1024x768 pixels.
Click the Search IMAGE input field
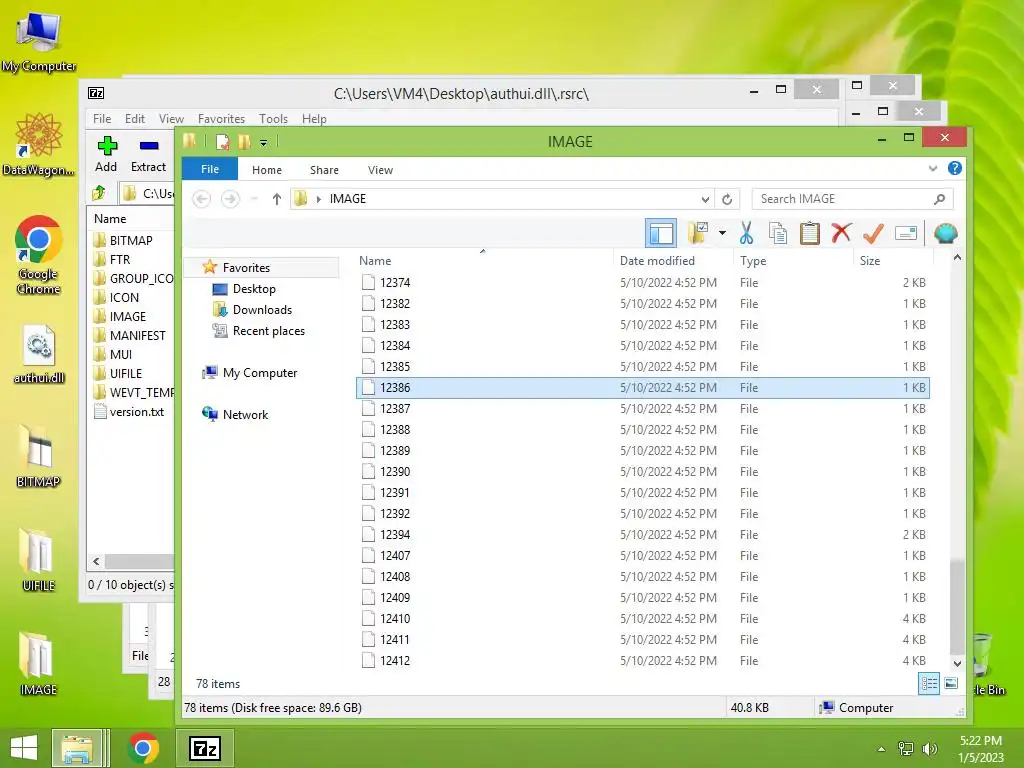852,199
